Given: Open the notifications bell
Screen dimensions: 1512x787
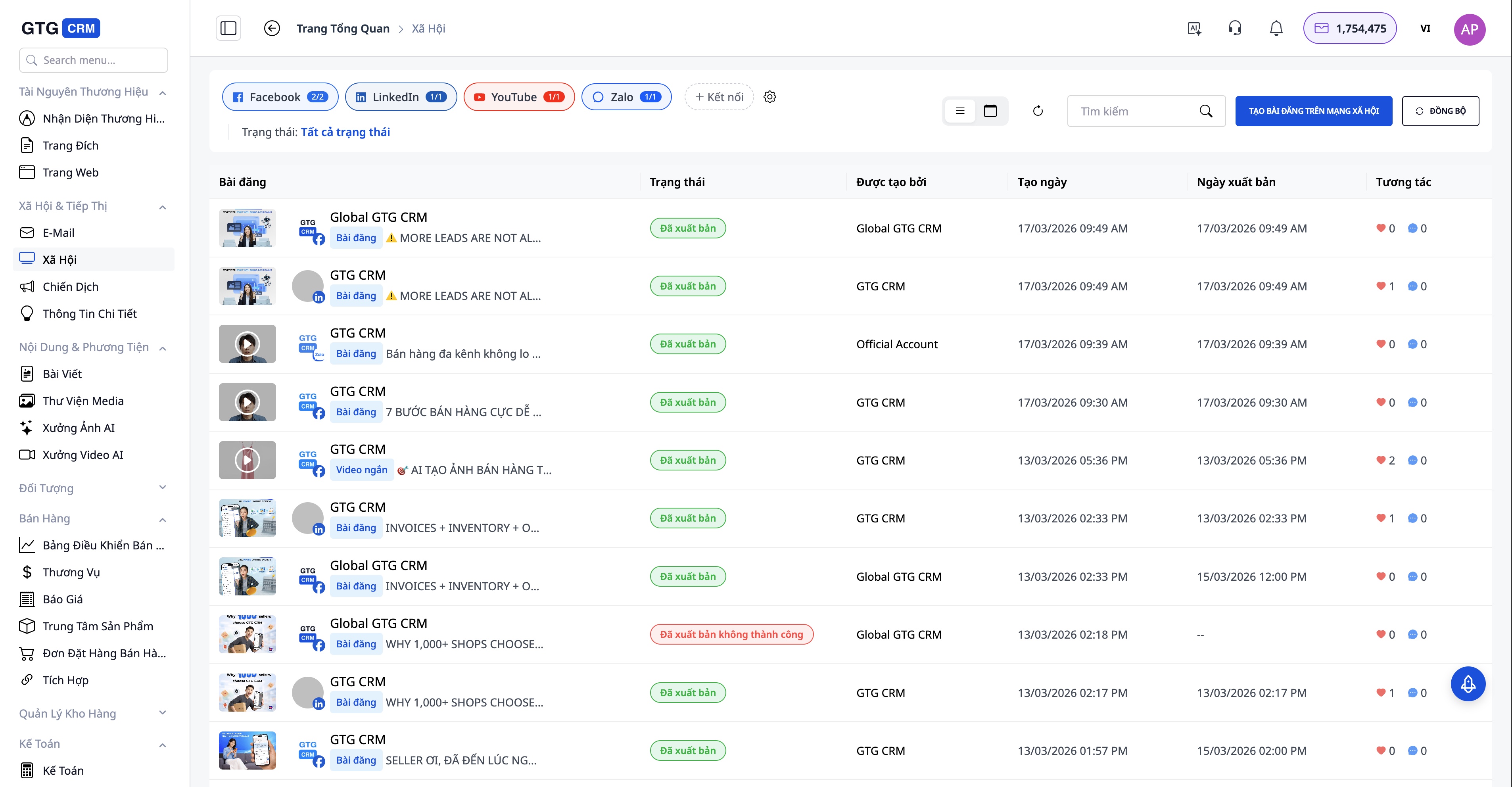Looking at the screenshot, I should (x=1276, y=28).
